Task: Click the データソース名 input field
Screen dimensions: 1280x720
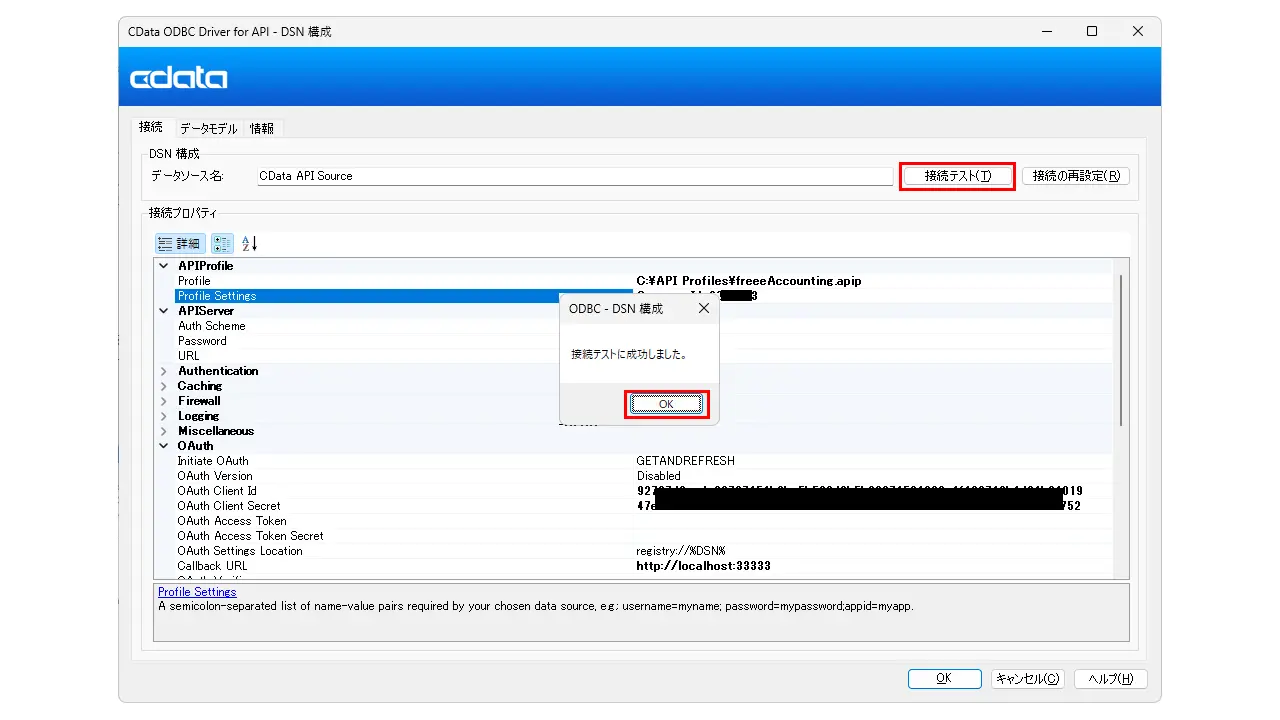Action: 575,176
